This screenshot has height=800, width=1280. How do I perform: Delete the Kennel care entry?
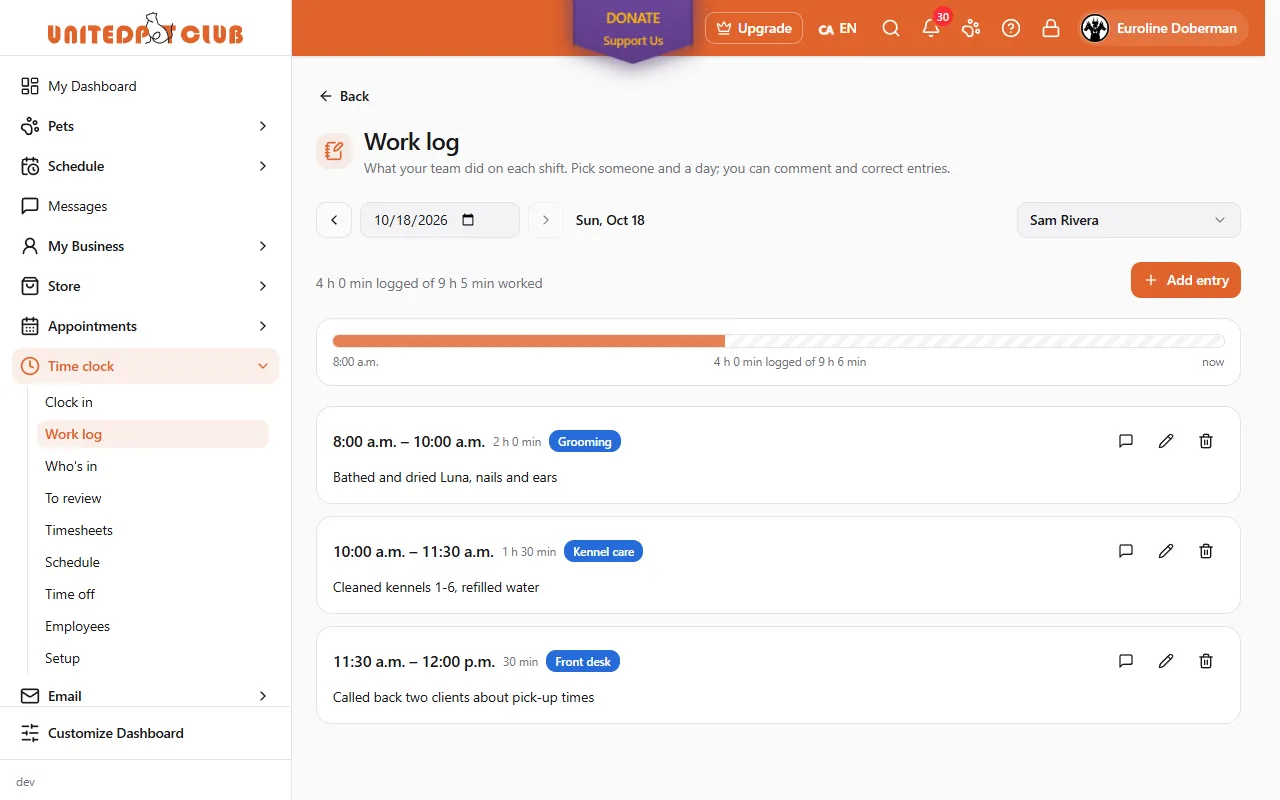1206,551
